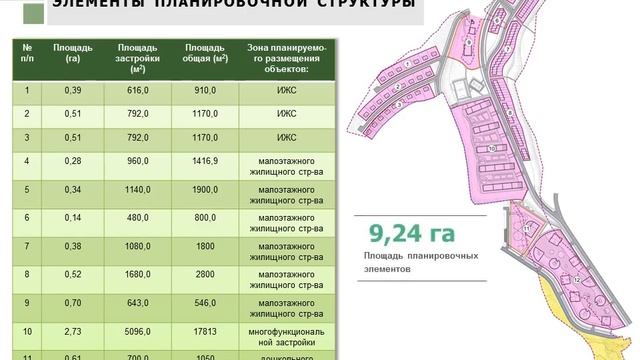Select building area value 480,0
Screen dimensions: 640x360
[138, 218]
